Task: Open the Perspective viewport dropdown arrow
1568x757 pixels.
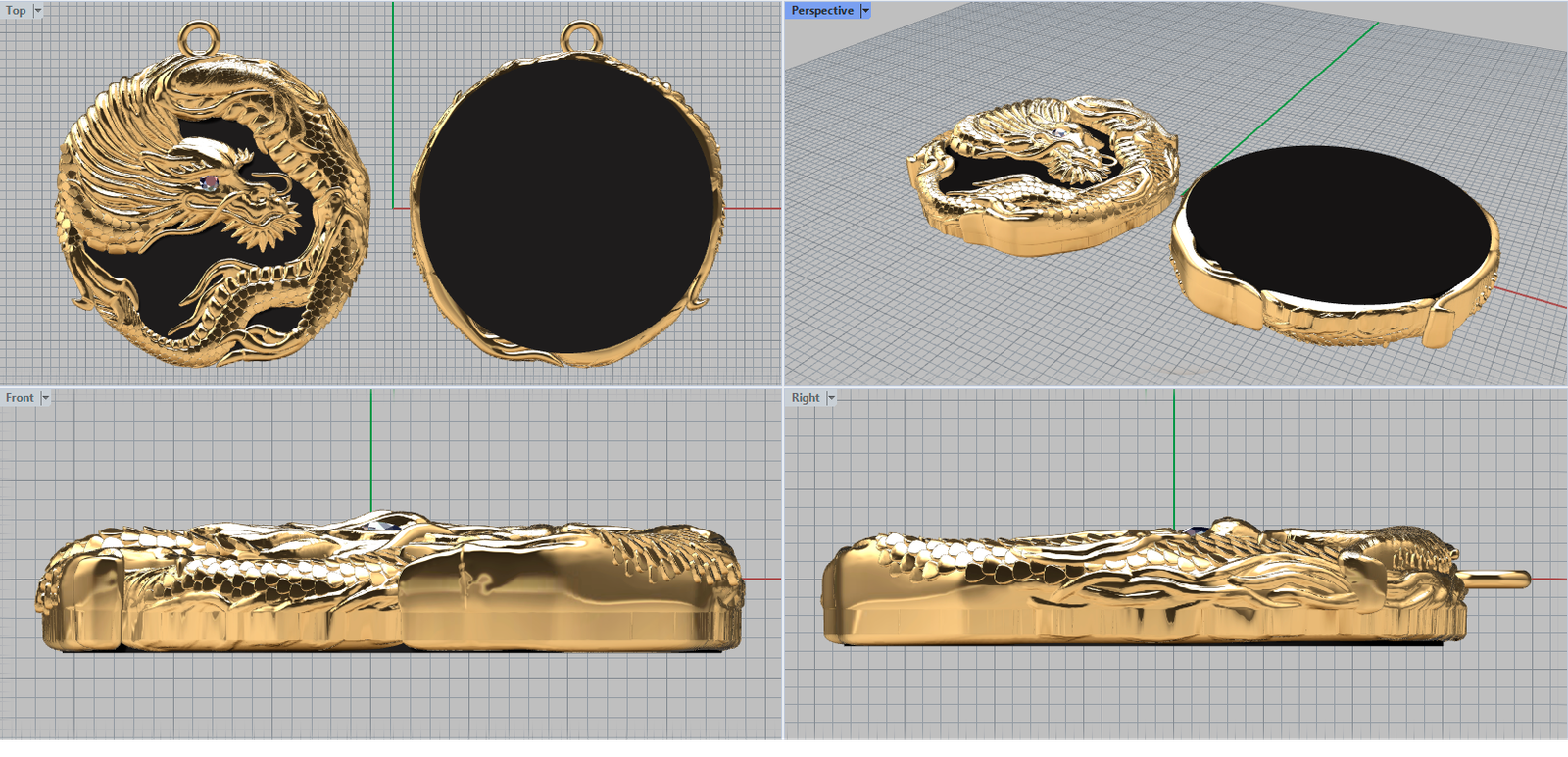Action: click(x=864, y=11)
